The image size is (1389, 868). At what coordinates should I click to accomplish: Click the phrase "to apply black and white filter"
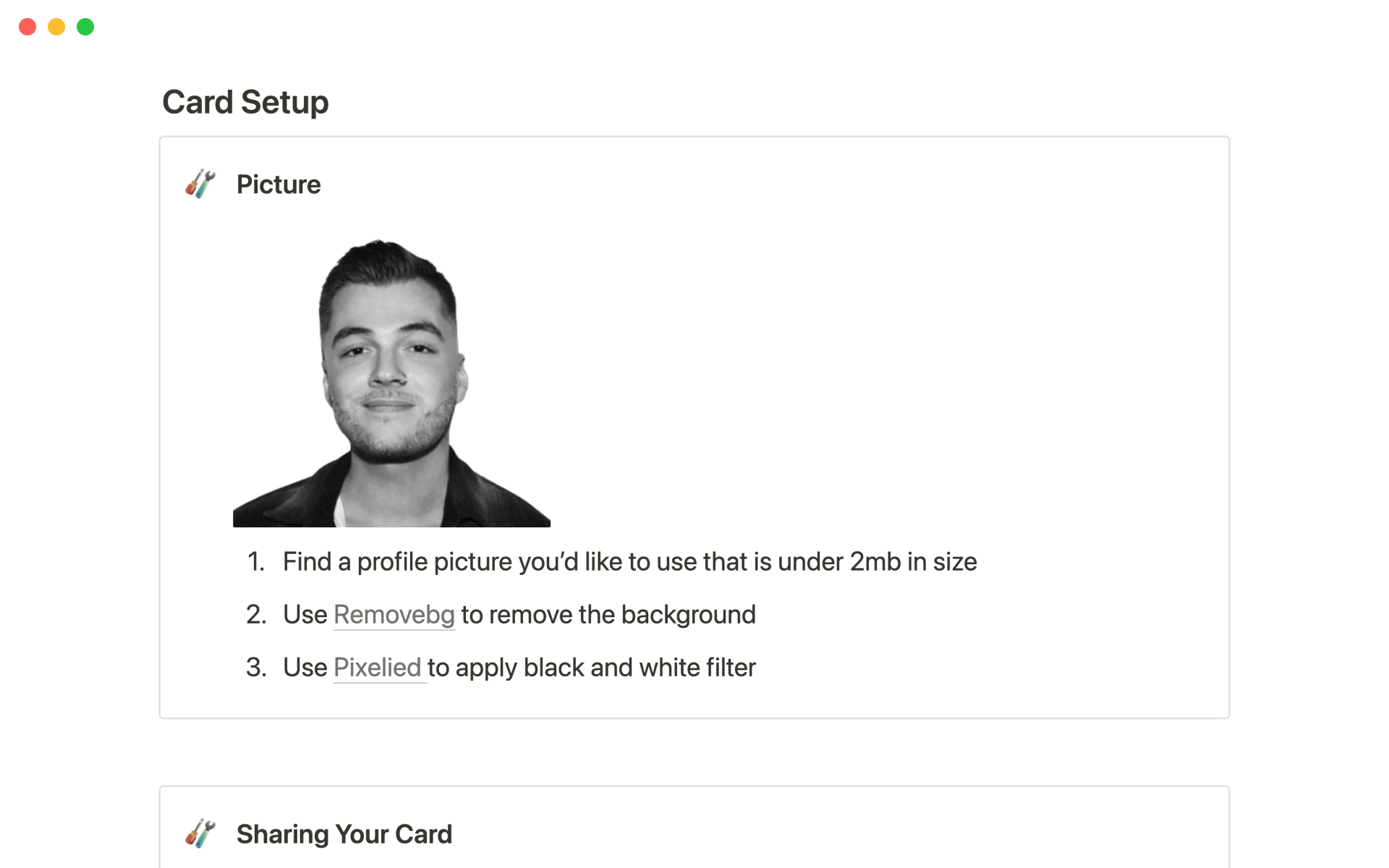[x=592, y=668]
